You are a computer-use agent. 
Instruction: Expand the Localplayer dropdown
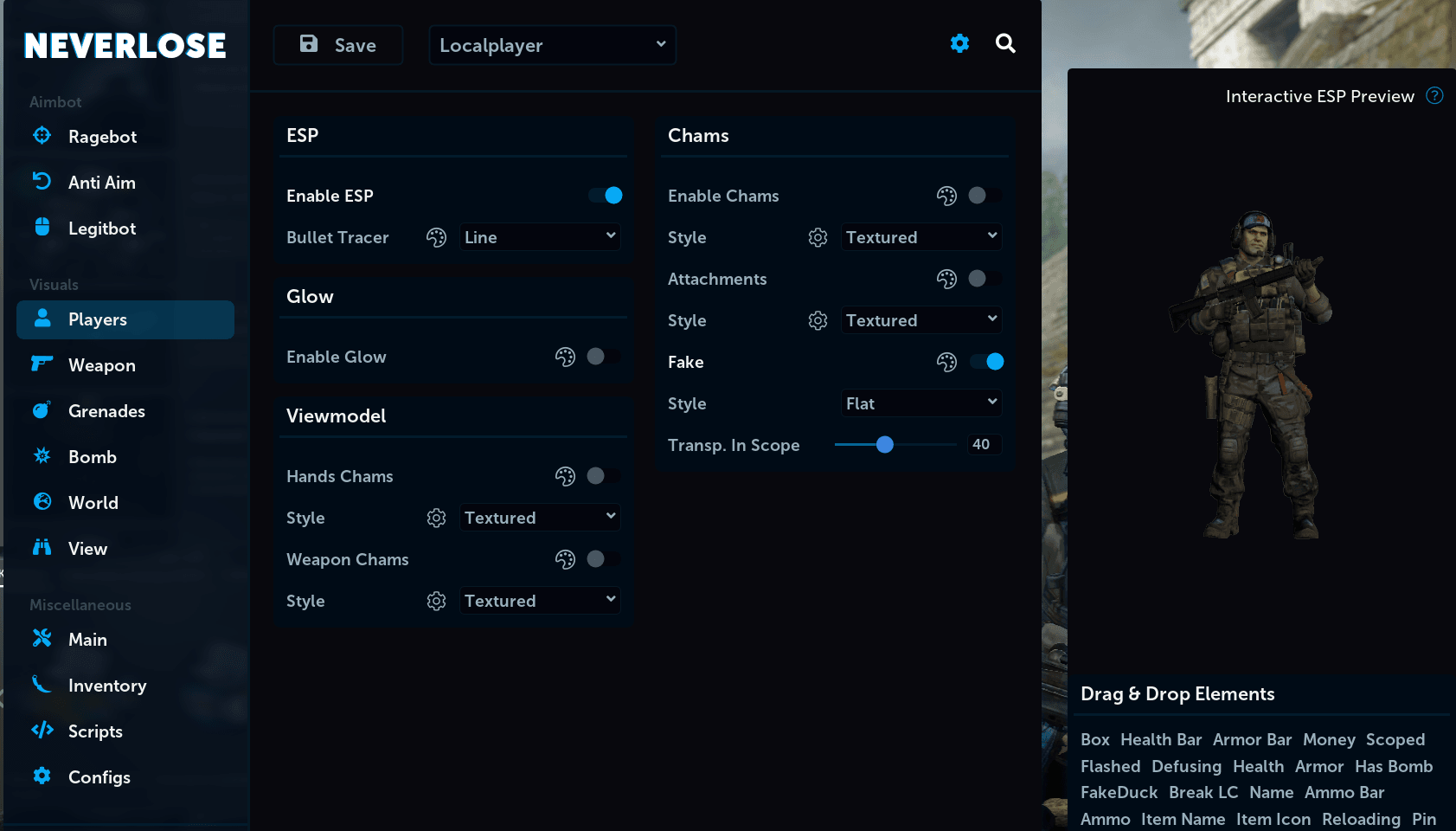click(553, 45)
